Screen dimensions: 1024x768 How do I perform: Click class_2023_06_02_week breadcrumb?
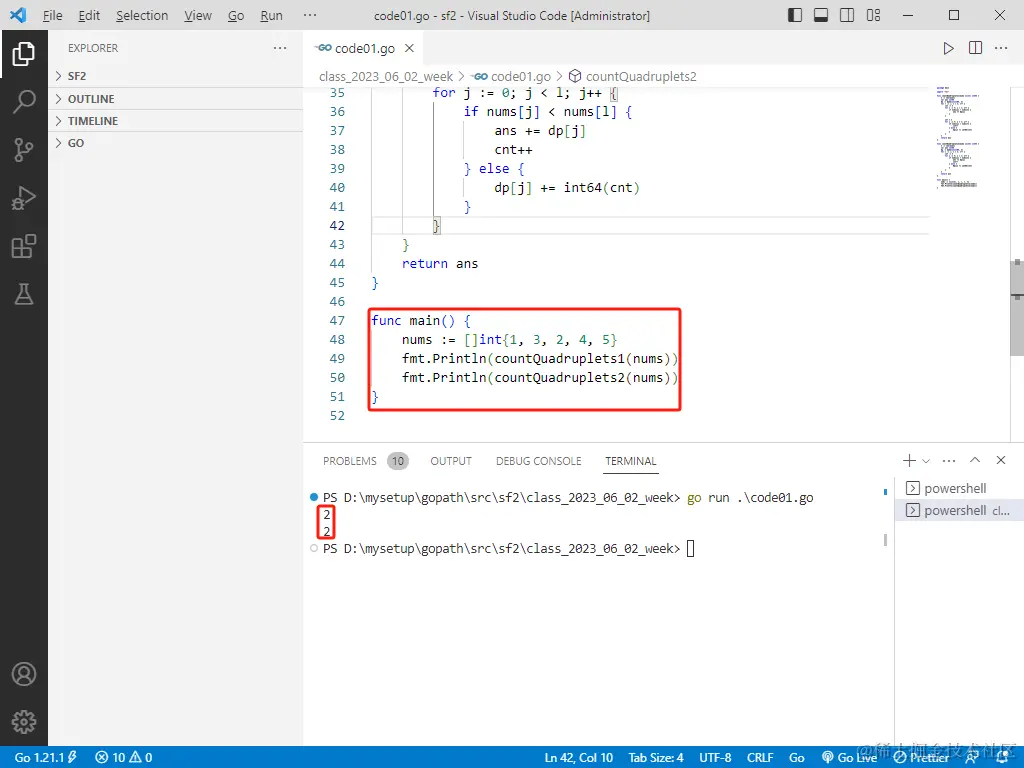[x=385, y=76]
